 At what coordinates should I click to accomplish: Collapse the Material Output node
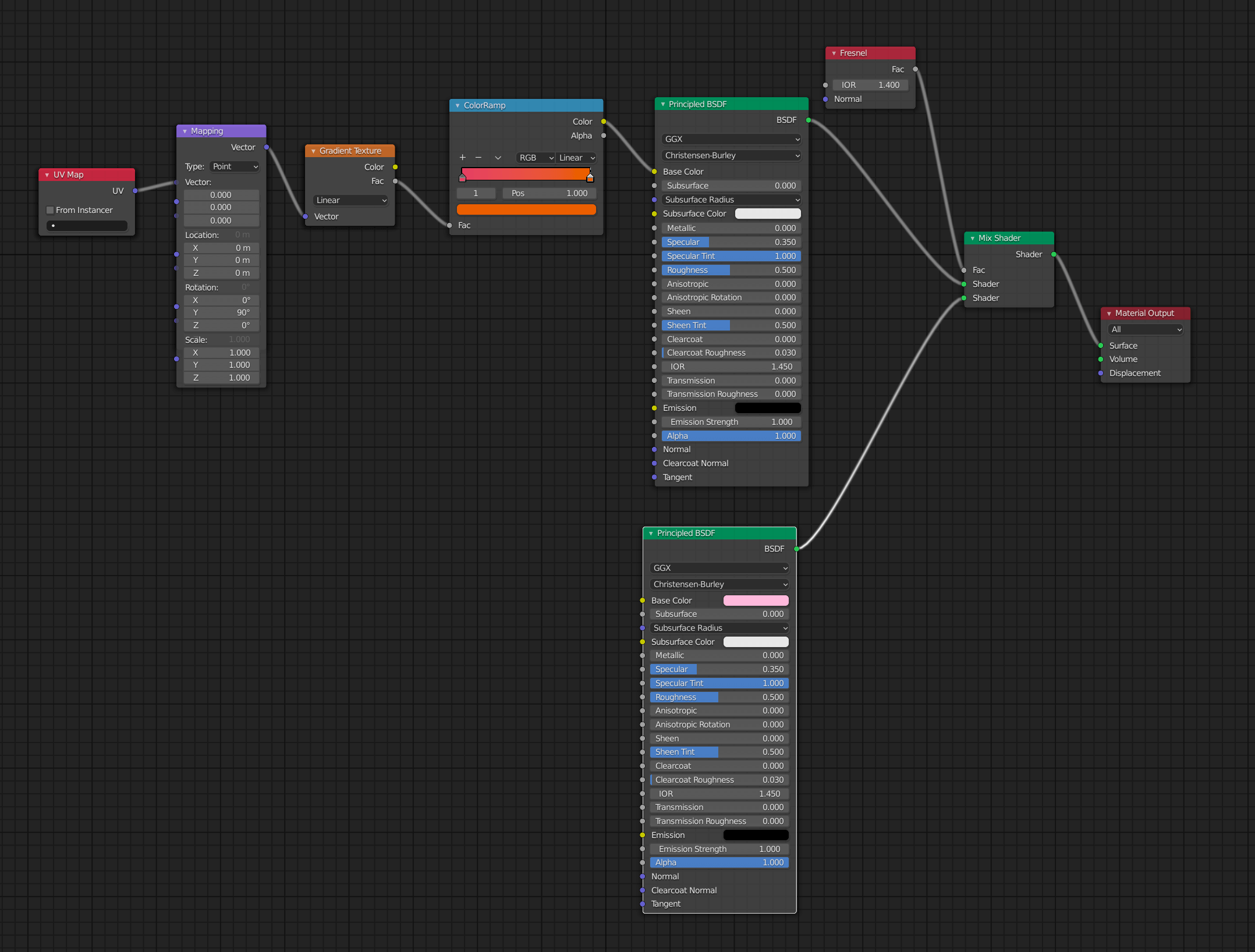1109,312
